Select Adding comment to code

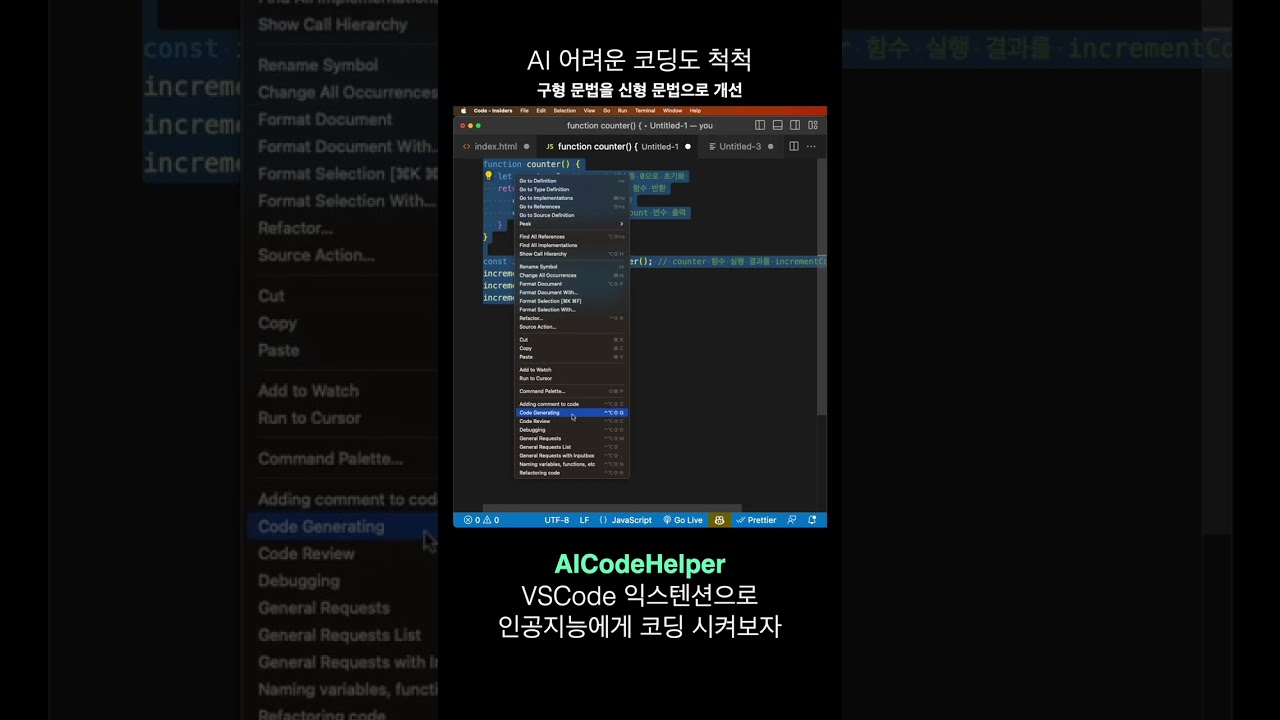coord(571,404)
